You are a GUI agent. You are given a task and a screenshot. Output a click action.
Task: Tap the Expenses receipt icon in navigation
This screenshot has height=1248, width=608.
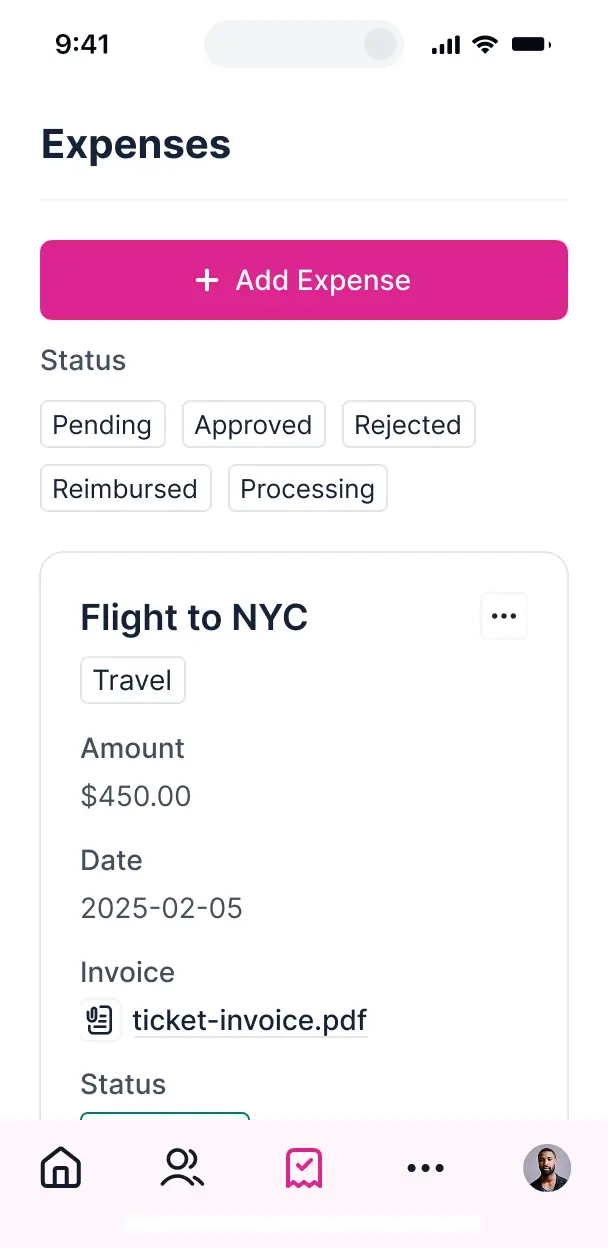(304, 1168)
